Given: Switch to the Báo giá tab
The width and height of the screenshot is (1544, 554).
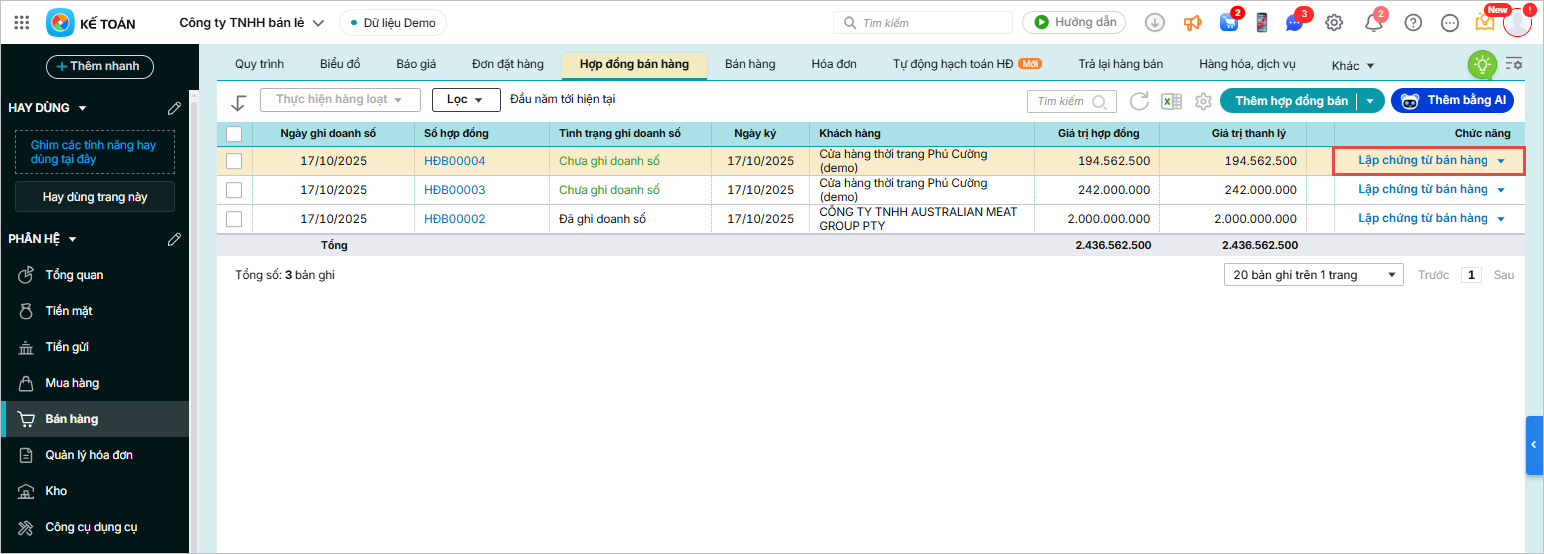Looking at the screenshot, I should [x=416, y=64].
